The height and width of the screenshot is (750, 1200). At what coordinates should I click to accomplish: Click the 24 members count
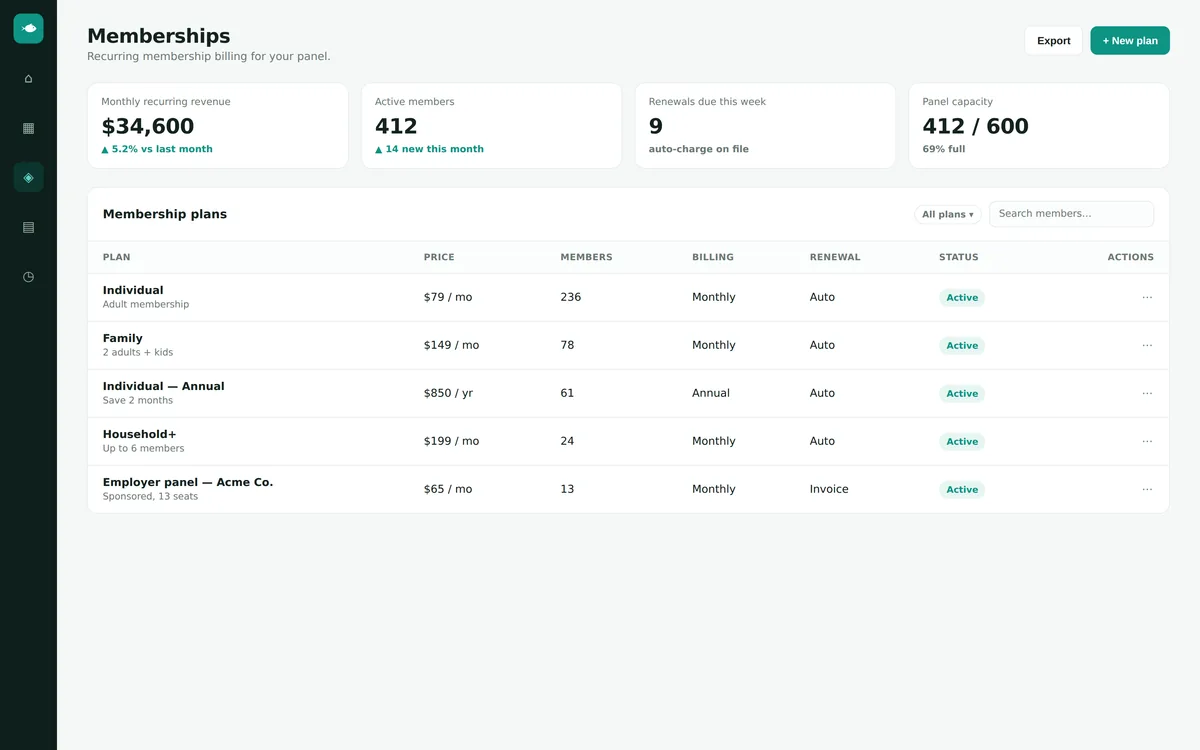click(567, 441)
